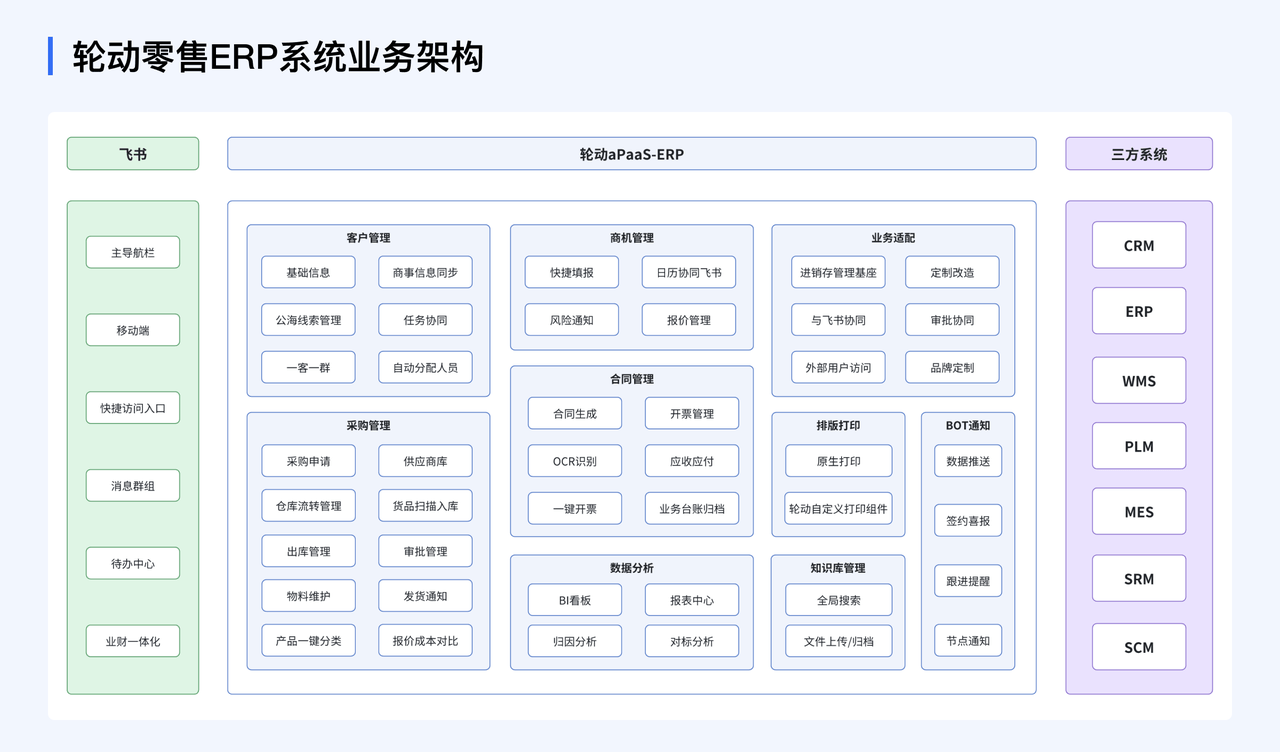The image size is (1280, 752).
Task: Enable 发货通知 in 采购管理
Action: 424,596
